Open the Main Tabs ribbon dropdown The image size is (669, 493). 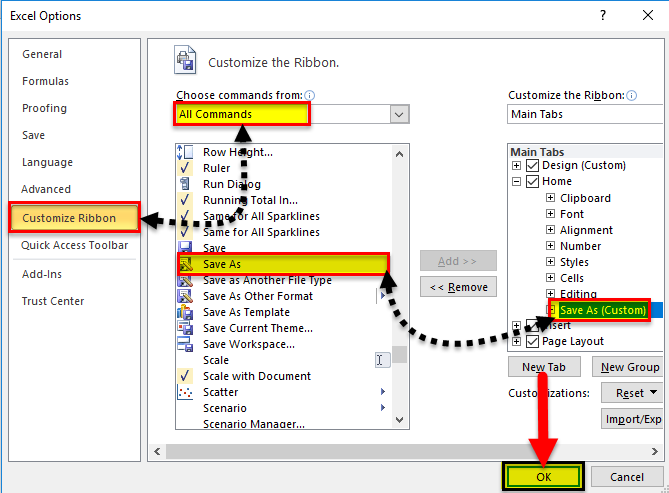pos(585,114)
